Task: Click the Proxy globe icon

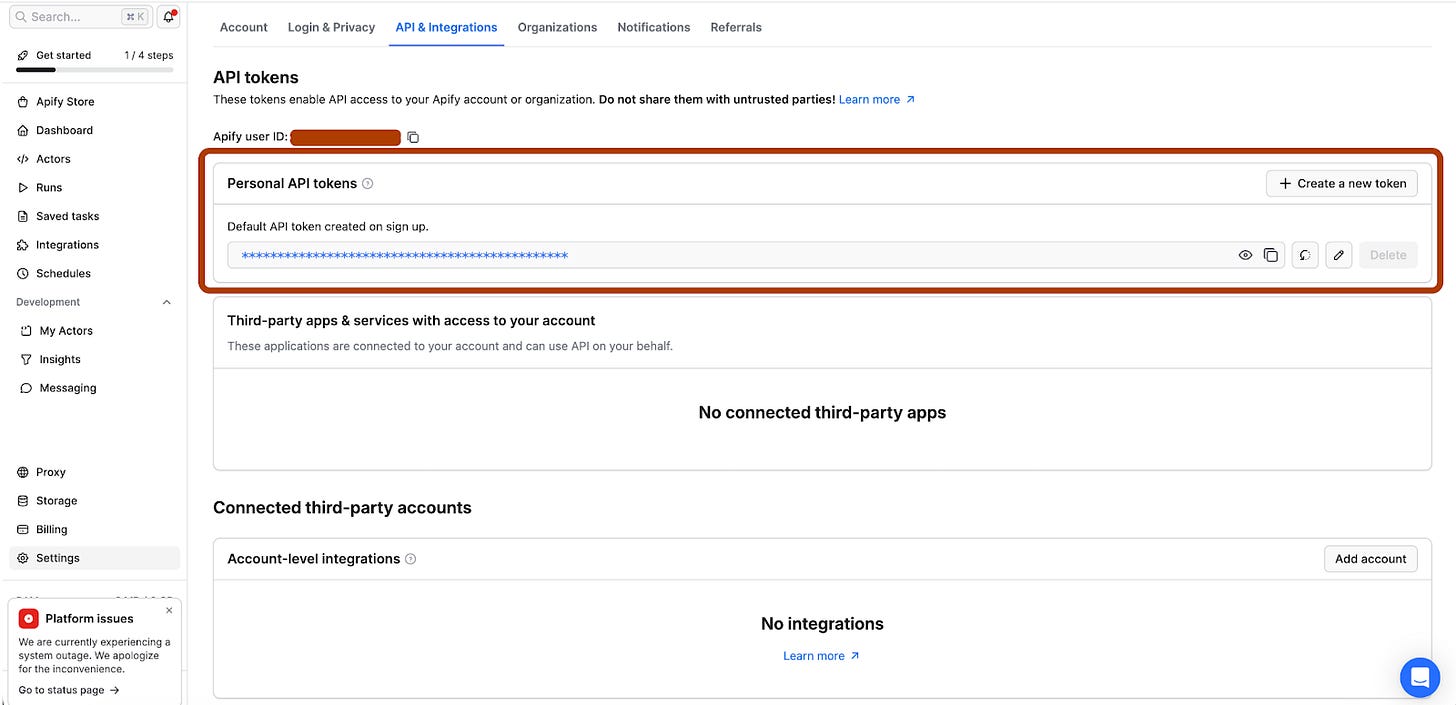Action: tap(24, 472)
